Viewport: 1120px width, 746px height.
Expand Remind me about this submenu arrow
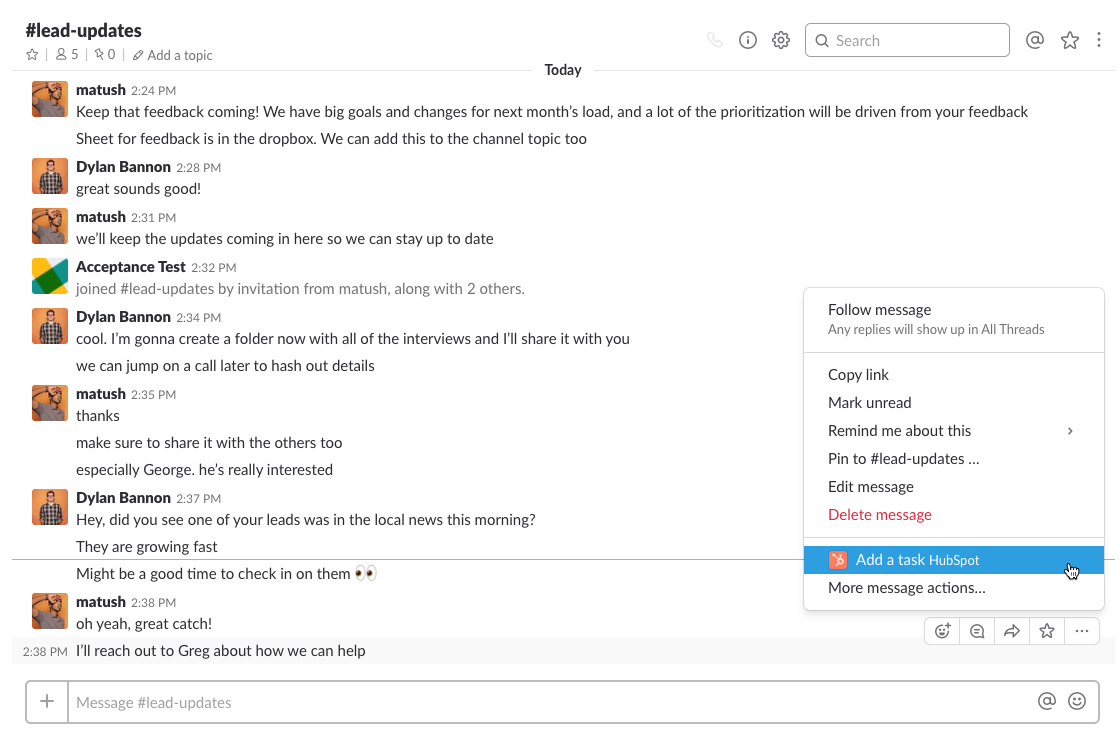click(1070, 431)
